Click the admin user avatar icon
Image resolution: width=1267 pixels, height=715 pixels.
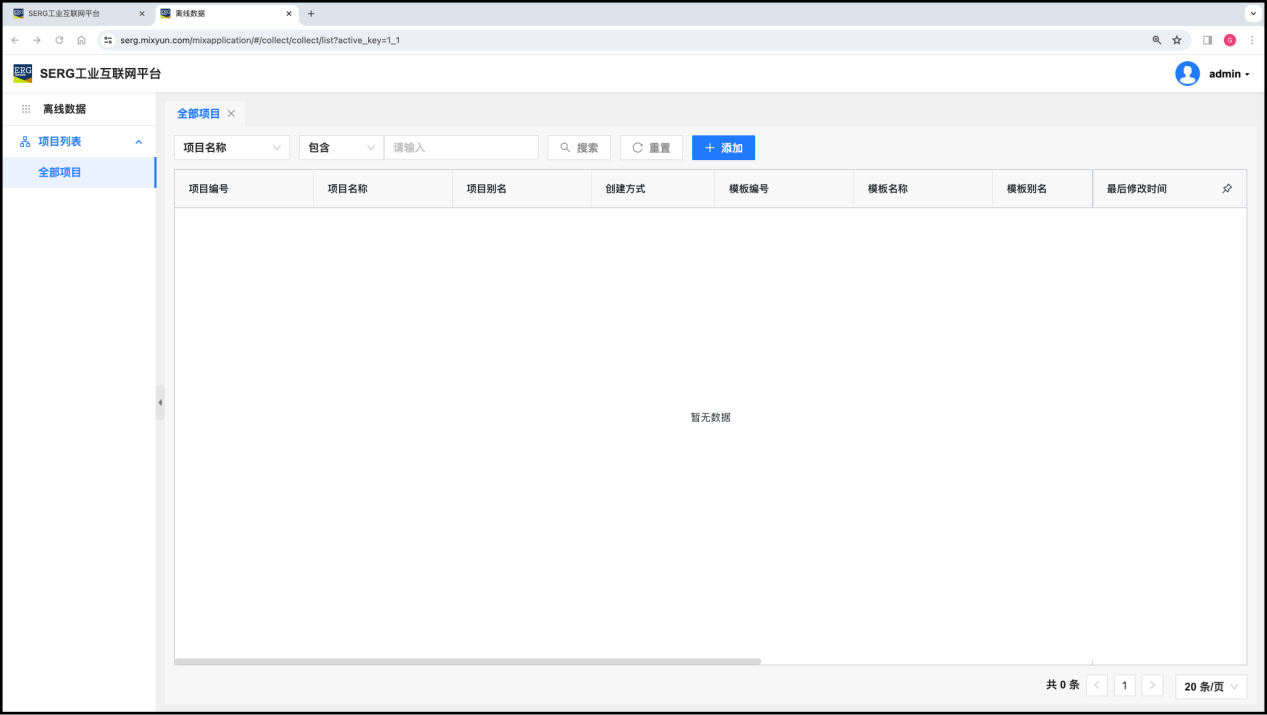[x=1187, y=74]
